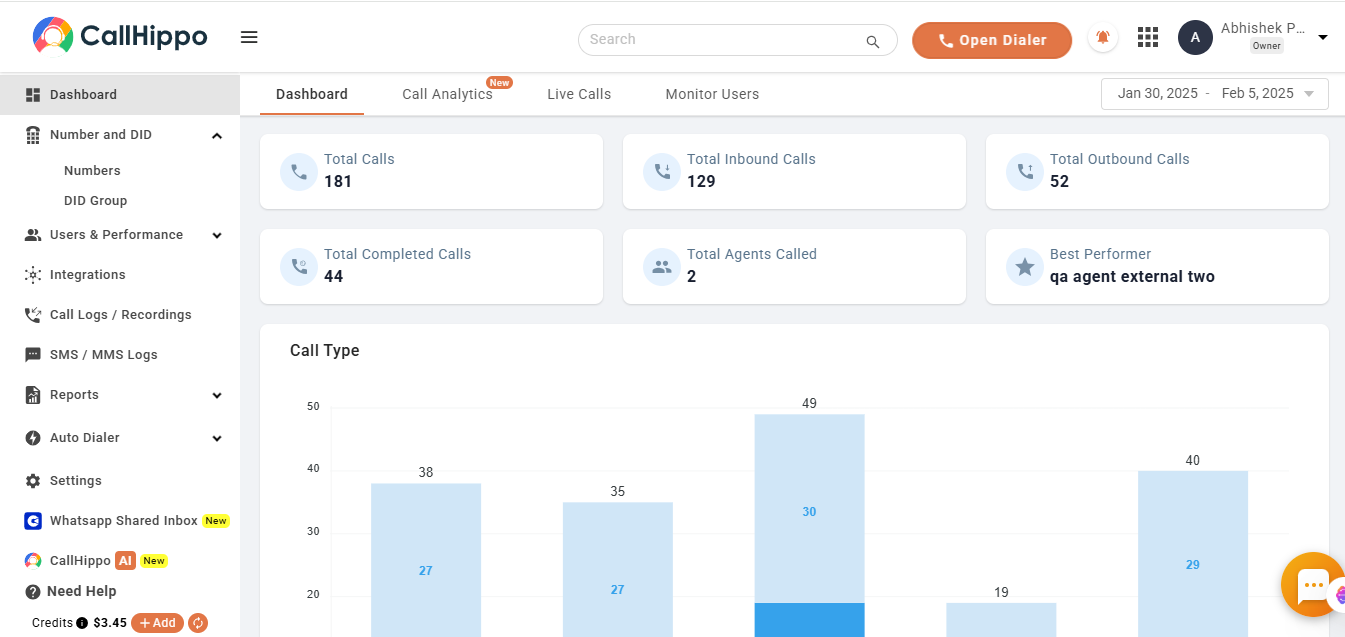Click the Settings gear icon
The width and height of the screenshot is (1345, 637).
pyautogui.click(x=32, y=481)
